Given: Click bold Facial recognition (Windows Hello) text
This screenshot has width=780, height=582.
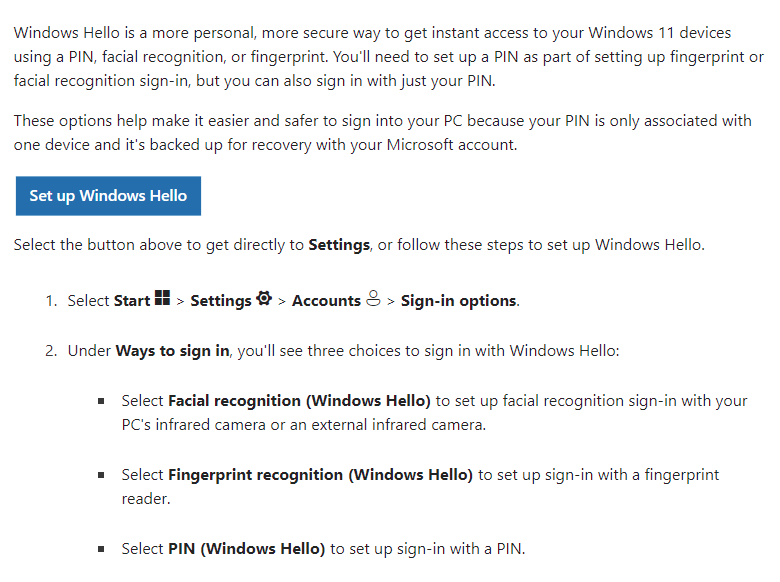Looking at the screenshot, I should coord(299,400).
